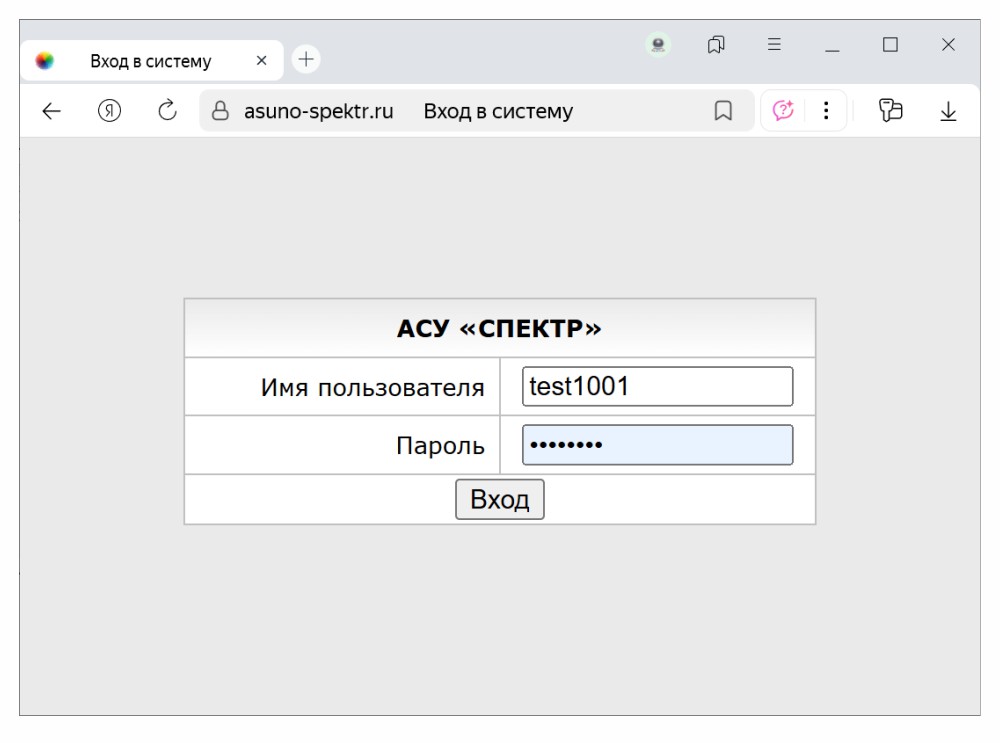Open the Yandex home page icon

[x=110, y=112]
